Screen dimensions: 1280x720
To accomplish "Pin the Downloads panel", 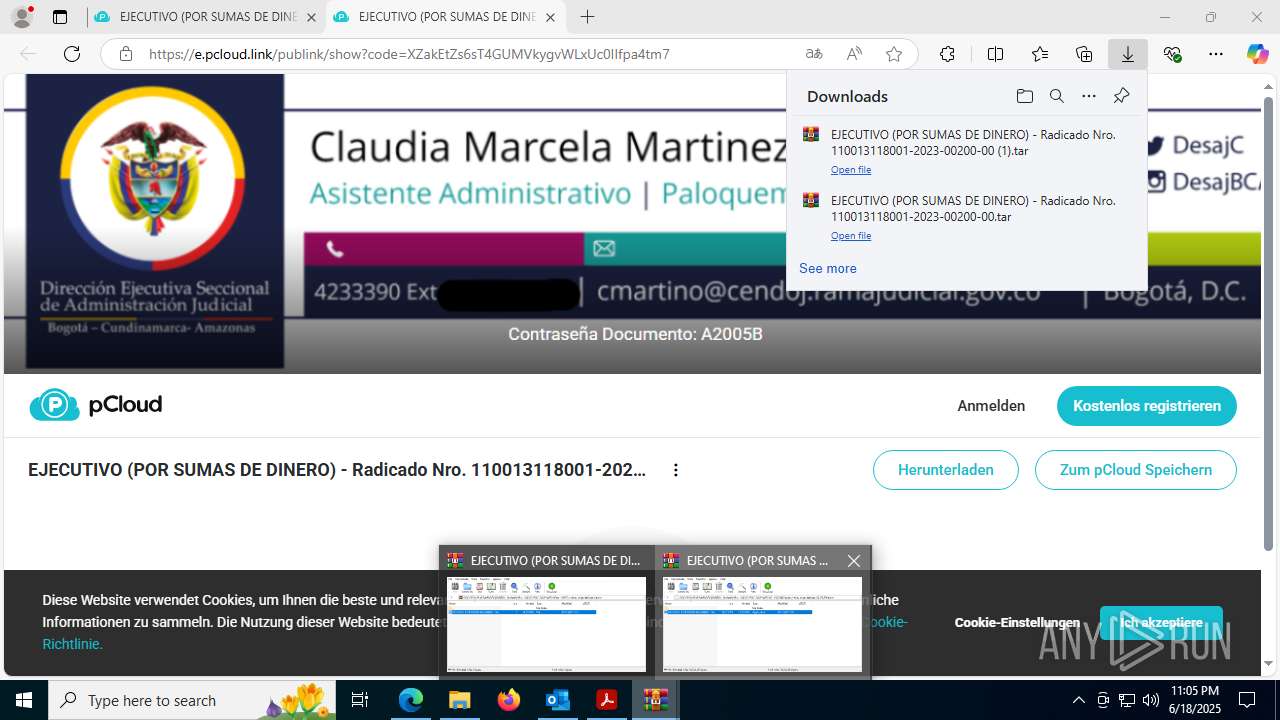I will pyautogui.click(x=1121, y=96).
